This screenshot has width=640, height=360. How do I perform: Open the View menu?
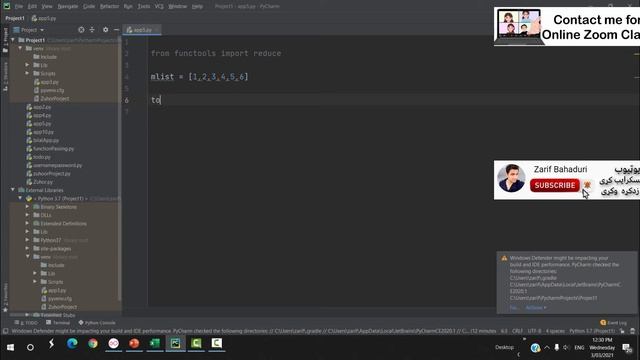pos(47,7)
